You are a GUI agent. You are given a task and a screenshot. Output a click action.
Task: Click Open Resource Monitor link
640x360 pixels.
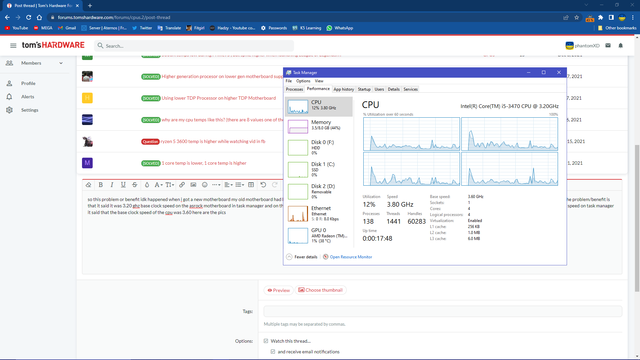(x=351, y=257)
